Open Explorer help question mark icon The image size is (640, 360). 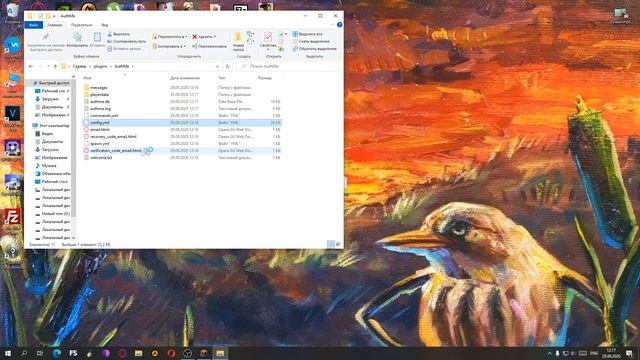[339, 25]
